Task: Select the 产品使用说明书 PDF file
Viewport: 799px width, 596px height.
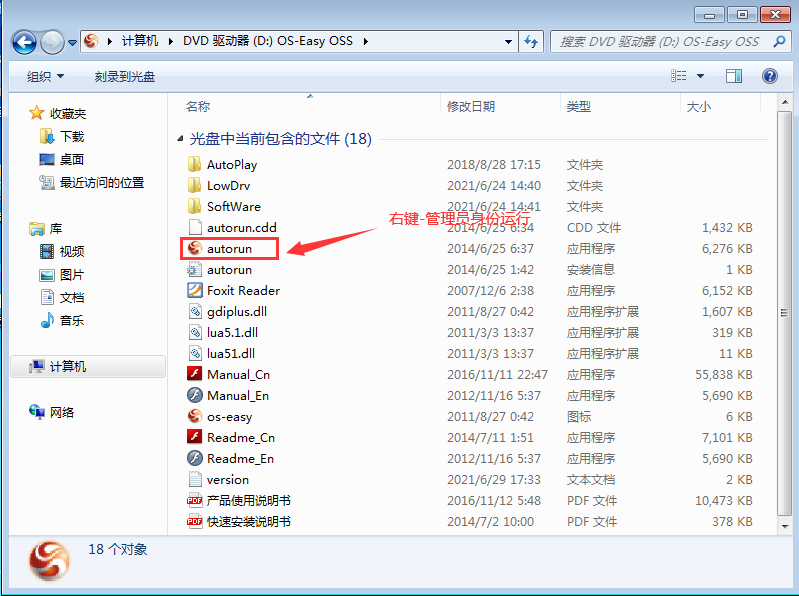Action: [x=248, y=500]
